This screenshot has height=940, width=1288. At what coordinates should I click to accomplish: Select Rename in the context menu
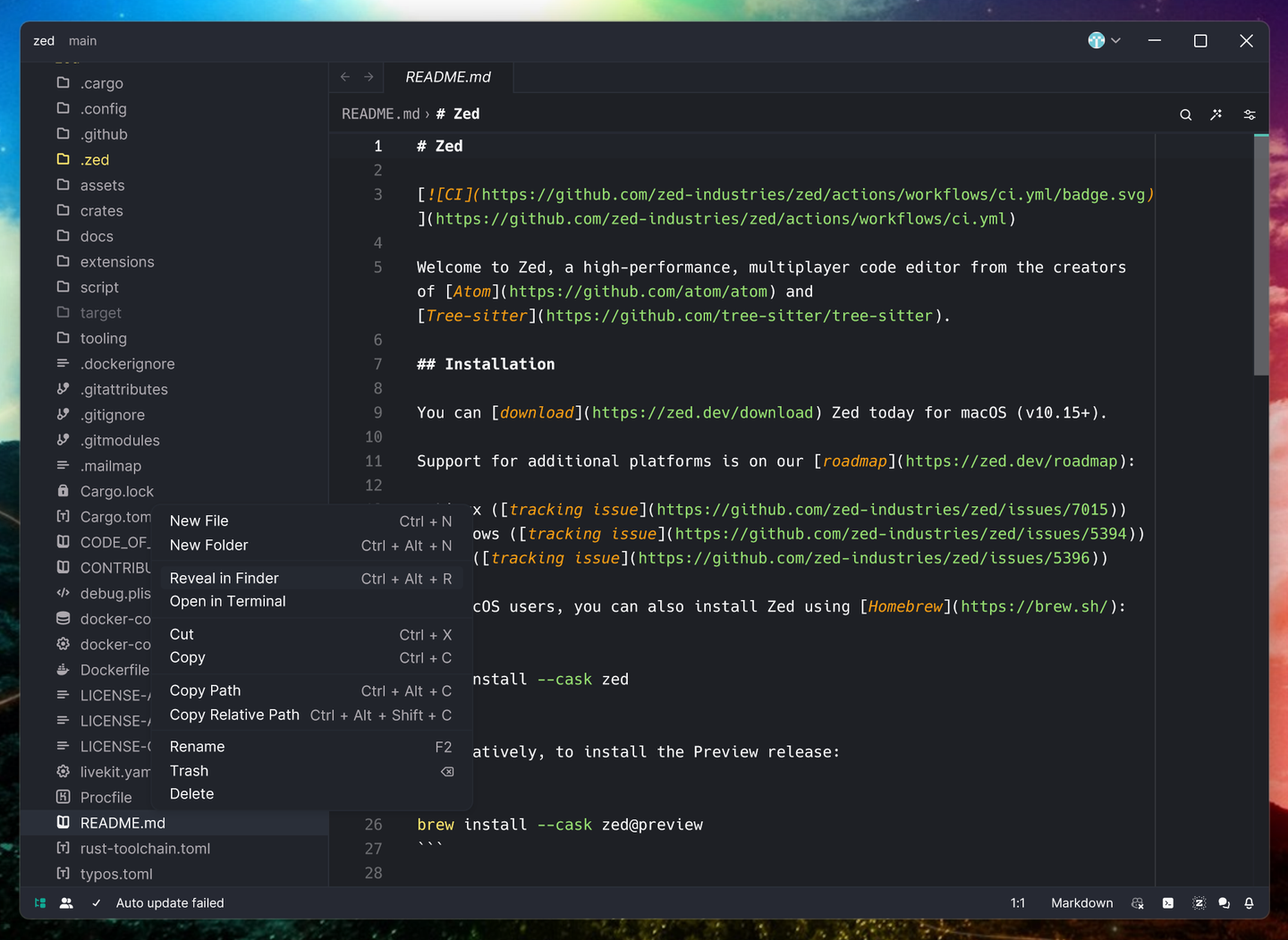tap(197, 746)
